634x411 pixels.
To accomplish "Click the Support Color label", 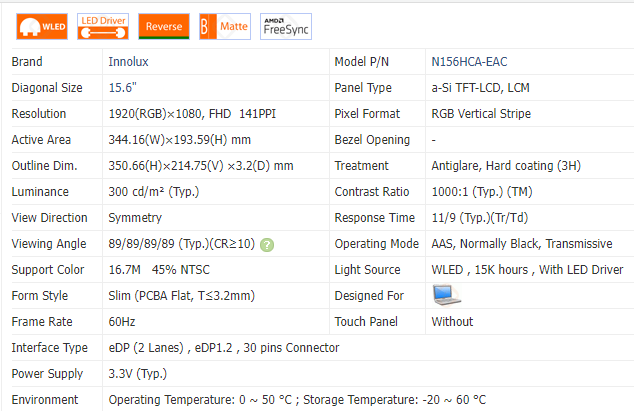I will (48, 269).
